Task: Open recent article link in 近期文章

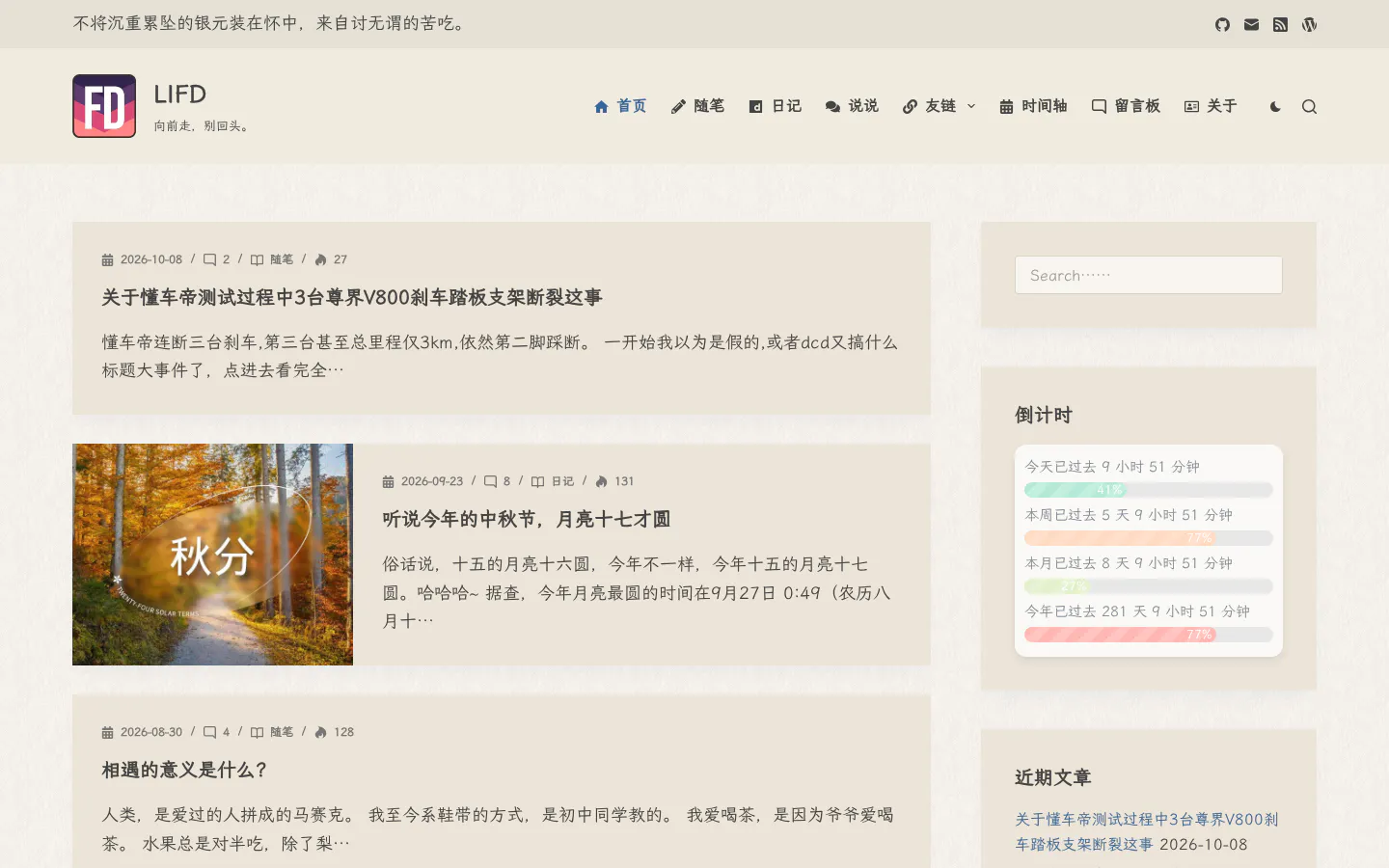Action: (x=1147, y=831)
